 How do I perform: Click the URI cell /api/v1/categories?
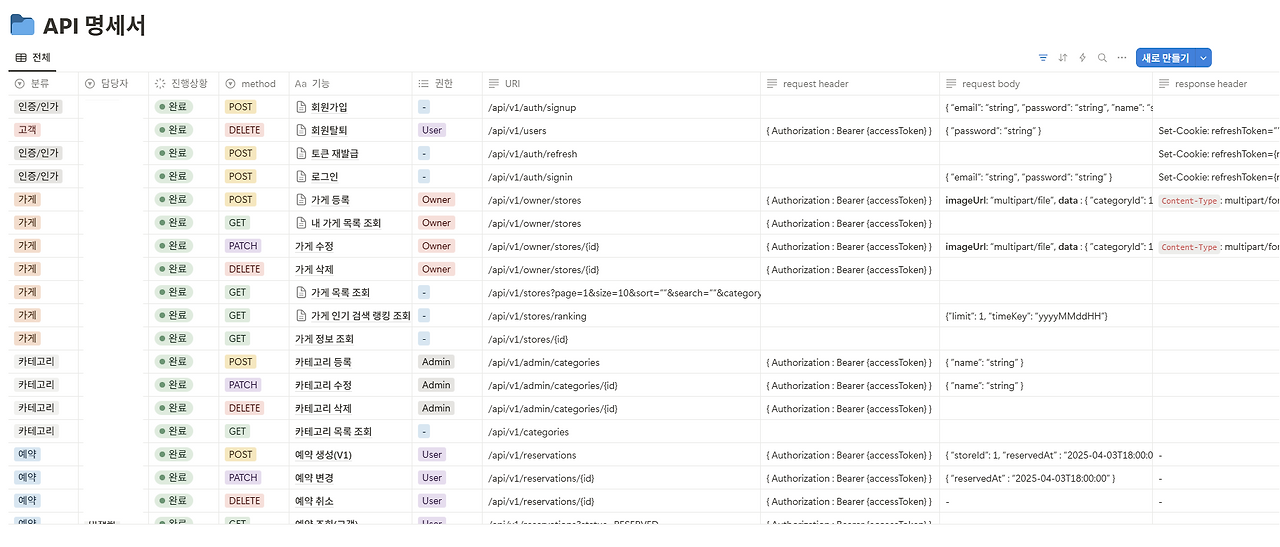[620, 432]
